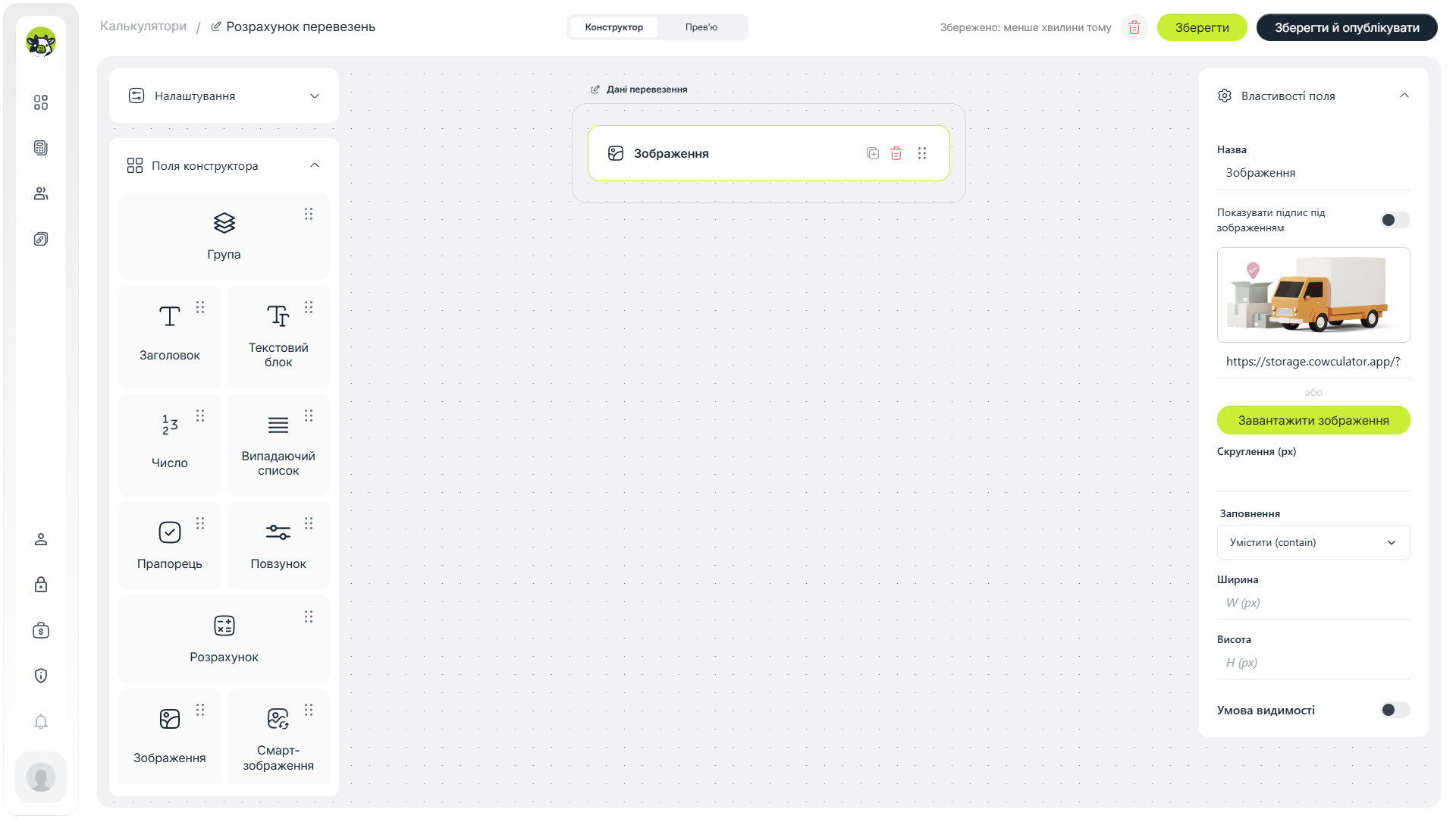
Task: Select the Смарт-зображення field block
Action: [x=278, y=736]
